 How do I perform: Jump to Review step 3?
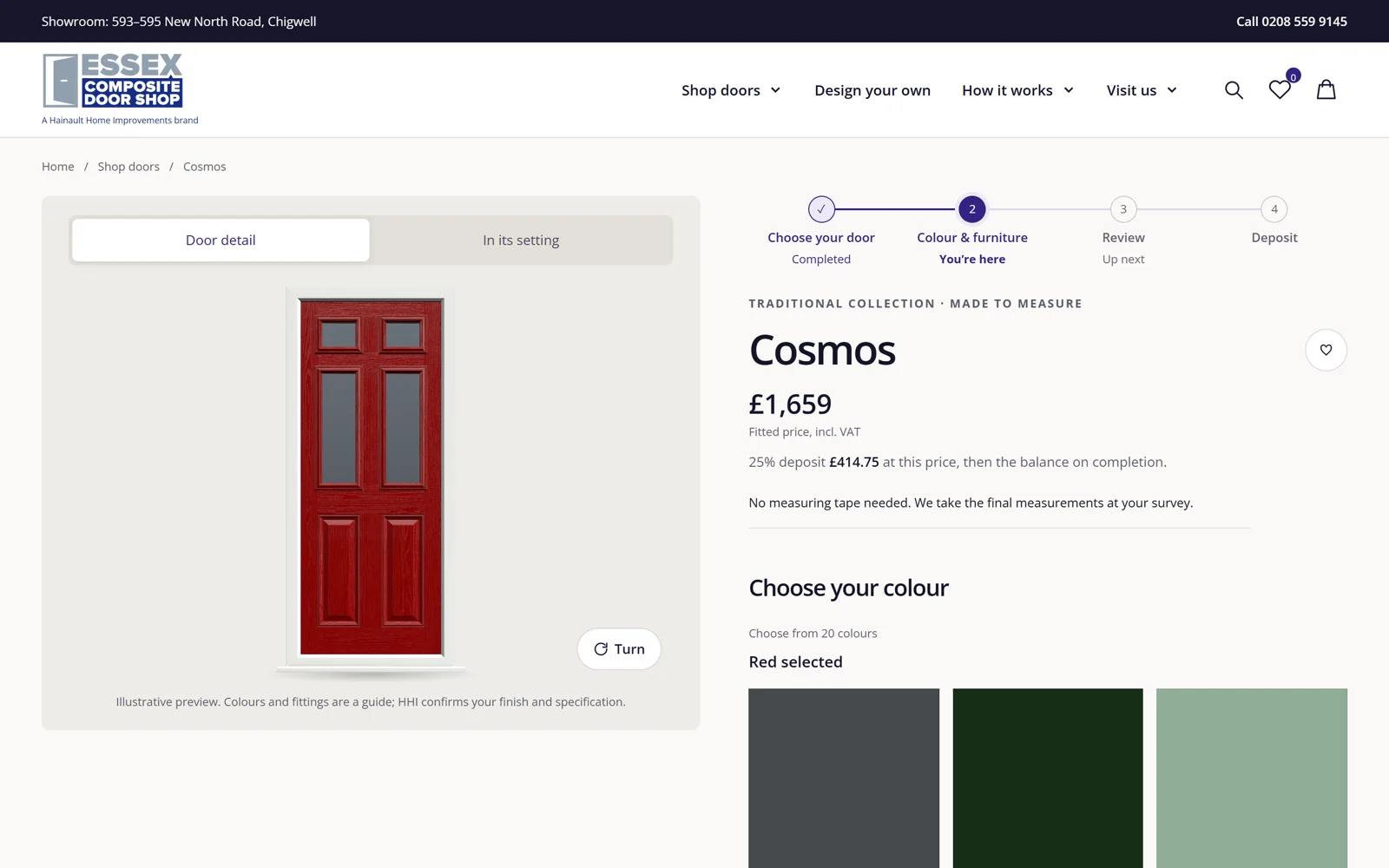pos(1123,231)
